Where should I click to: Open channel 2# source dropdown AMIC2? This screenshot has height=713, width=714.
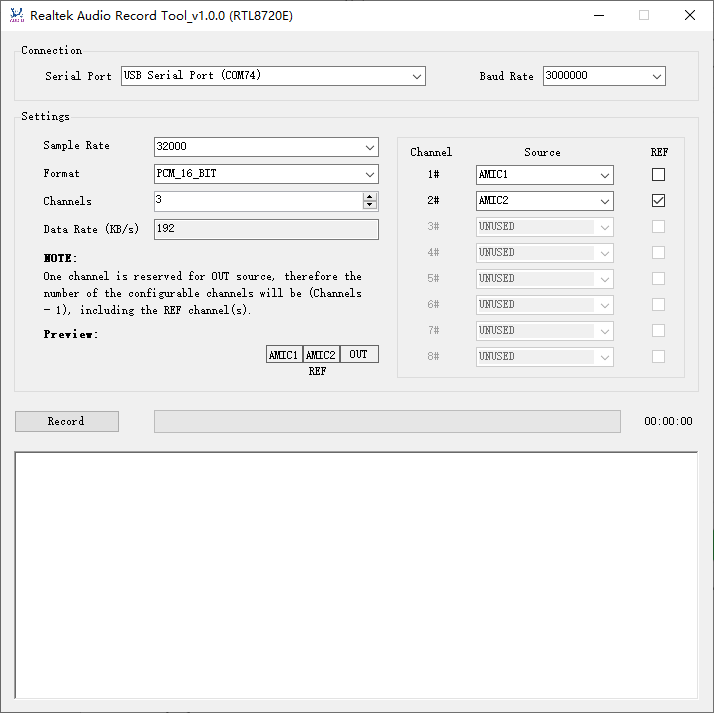point(545,201)
